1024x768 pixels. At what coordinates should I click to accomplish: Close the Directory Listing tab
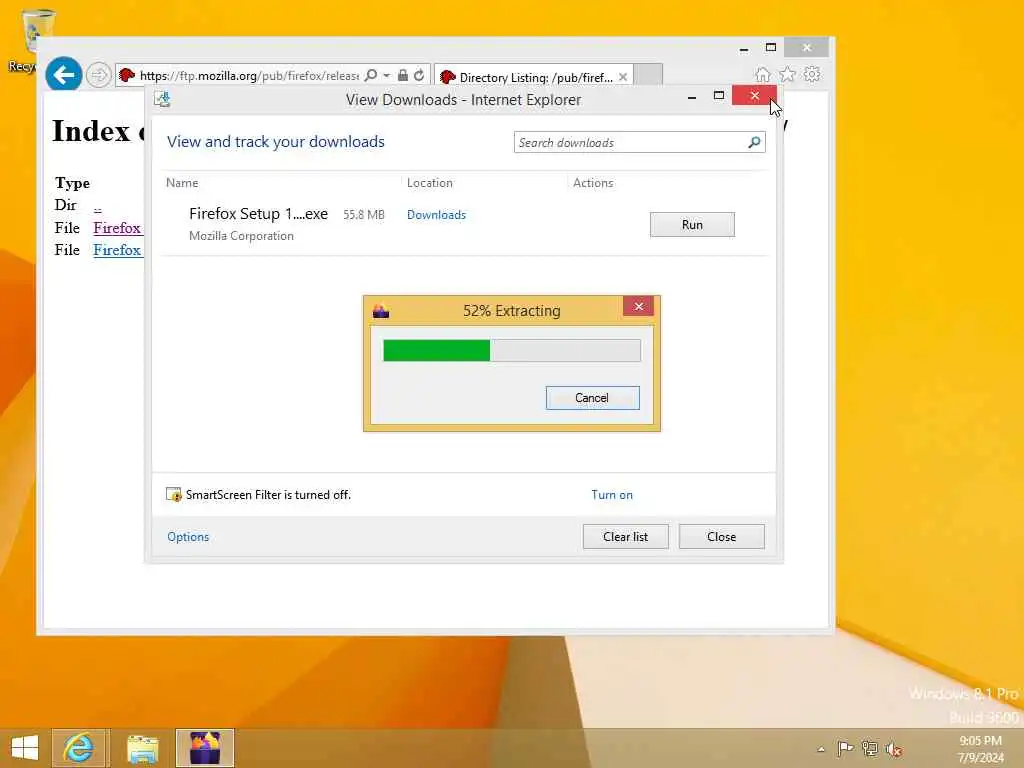623,77
